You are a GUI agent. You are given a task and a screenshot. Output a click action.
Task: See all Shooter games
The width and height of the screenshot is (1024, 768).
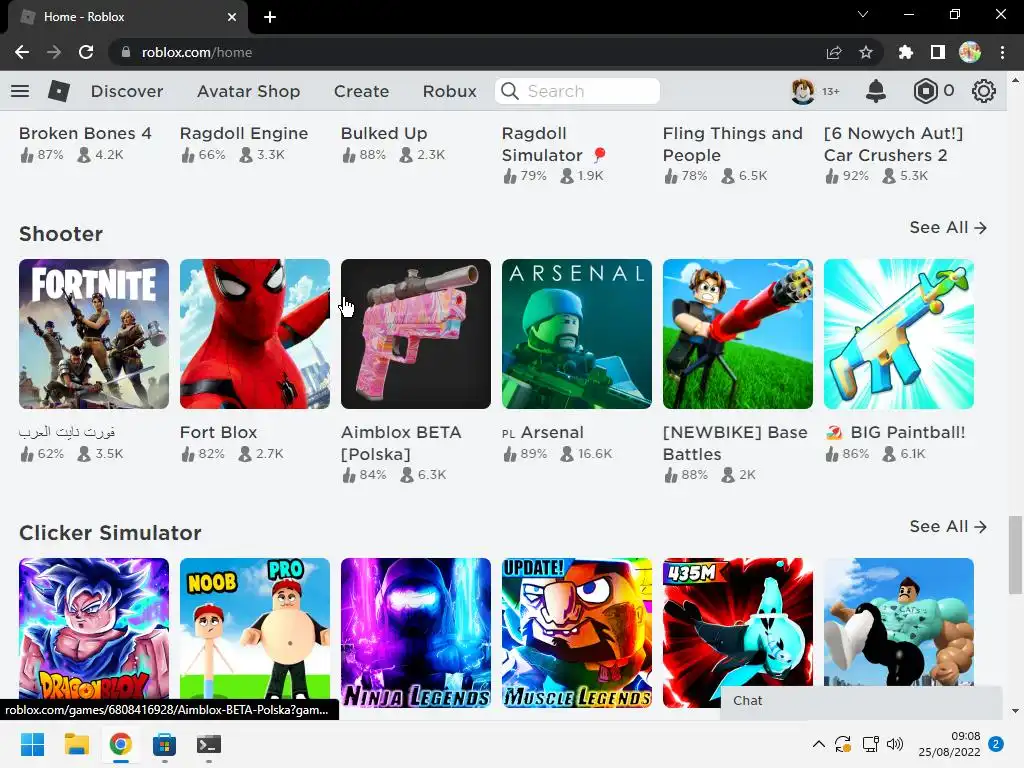click(x=948, y=227)
